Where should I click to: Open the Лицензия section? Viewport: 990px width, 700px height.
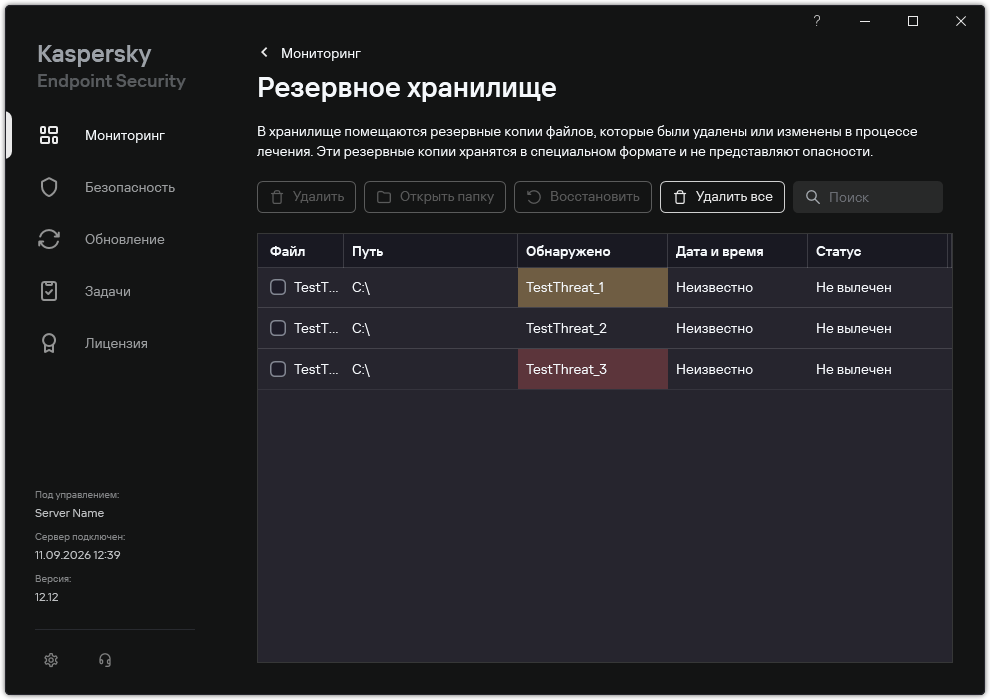point(116,343)
